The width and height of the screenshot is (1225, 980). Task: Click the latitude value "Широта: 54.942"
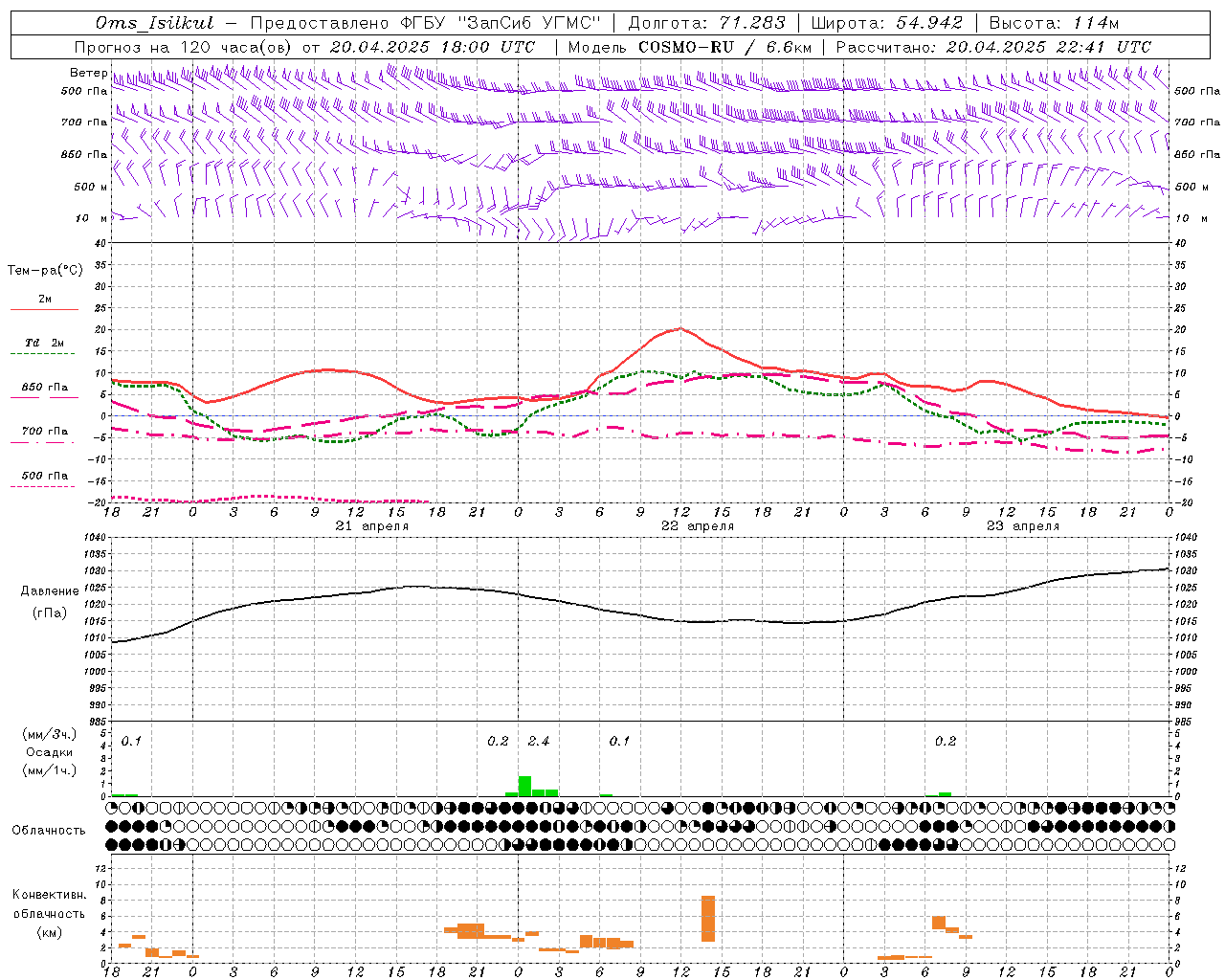[886, 23]
